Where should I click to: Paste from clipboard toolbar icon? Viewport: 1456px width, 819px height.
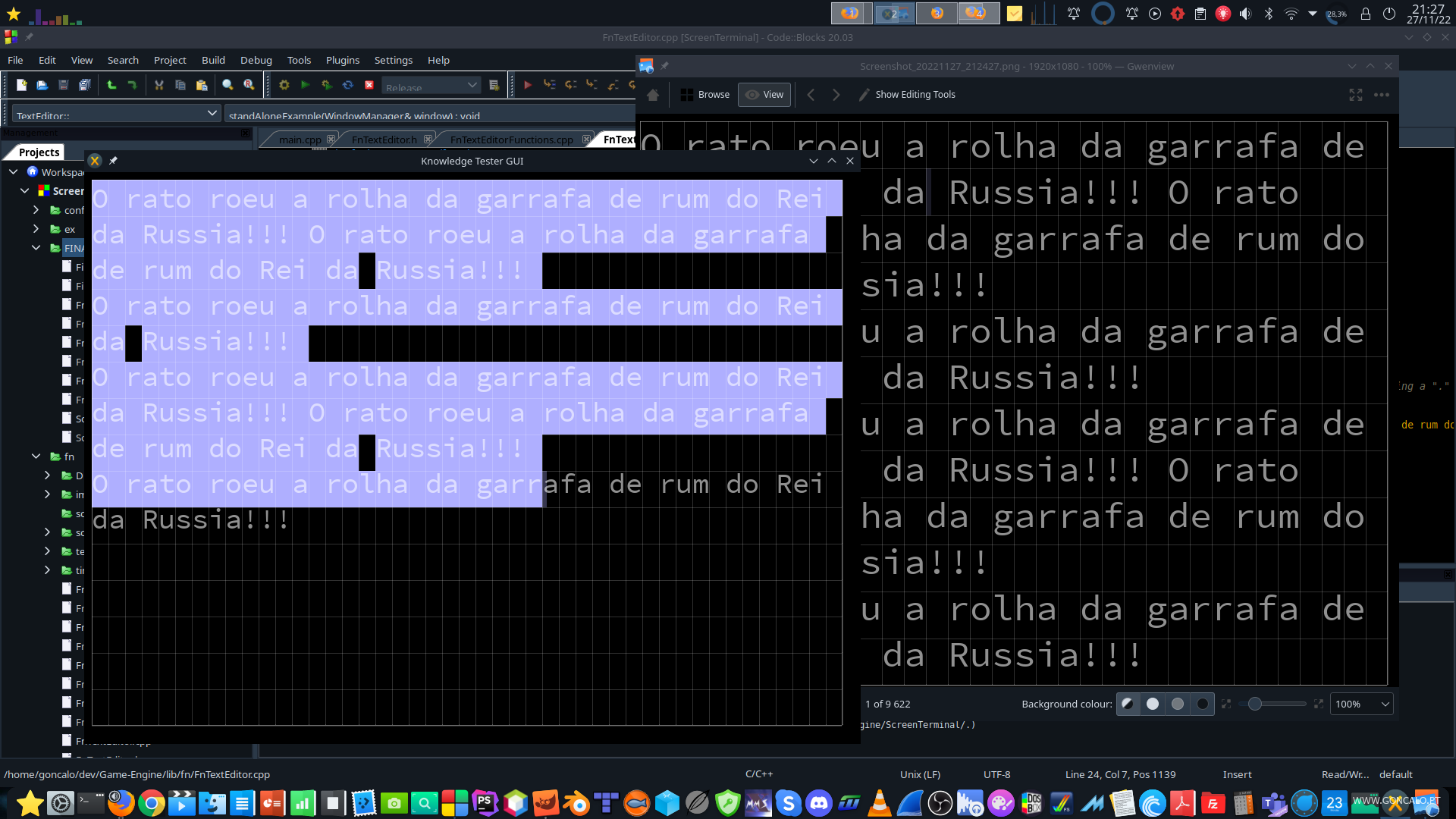202,85
